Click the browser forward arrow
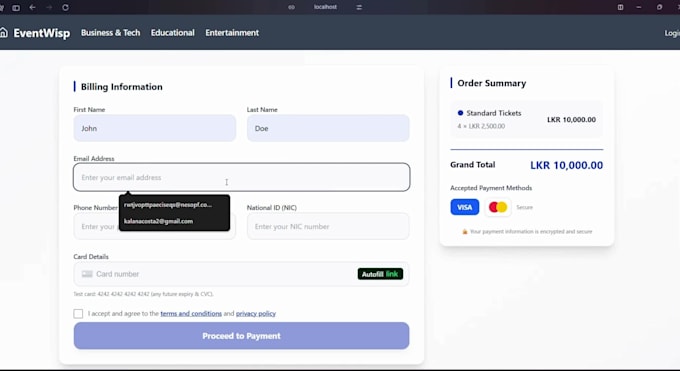Viewport: 680px width, 371px height. (49, 7)
